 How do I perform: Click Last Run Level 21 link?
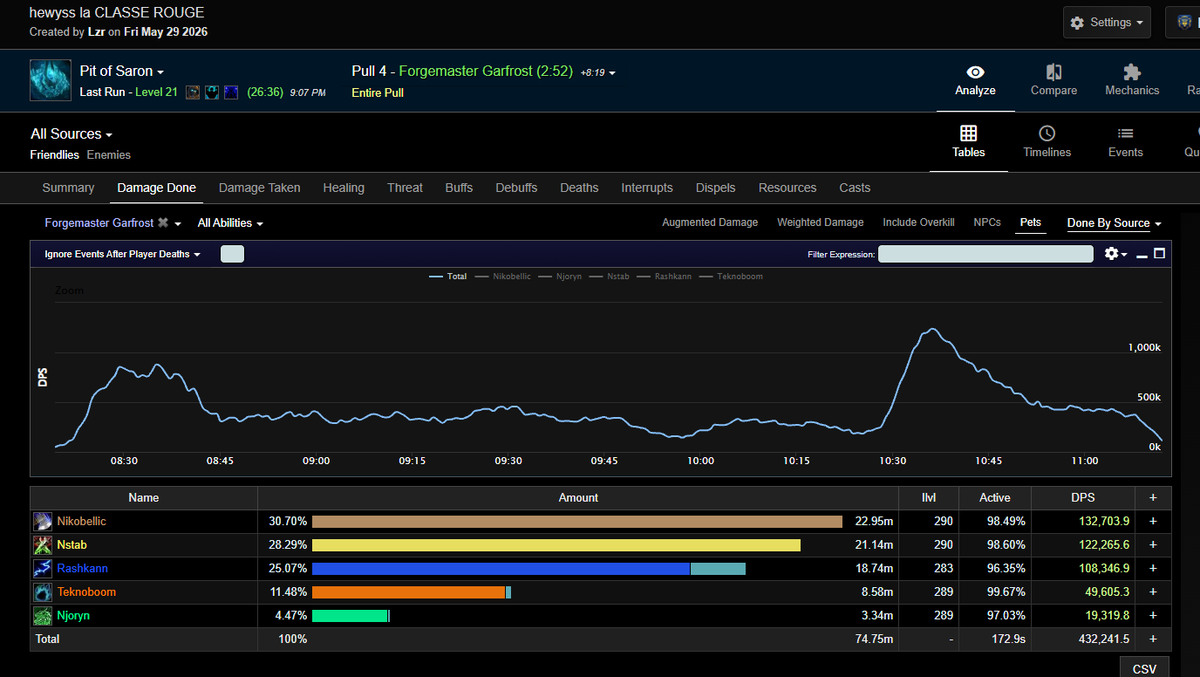(129, 93)
